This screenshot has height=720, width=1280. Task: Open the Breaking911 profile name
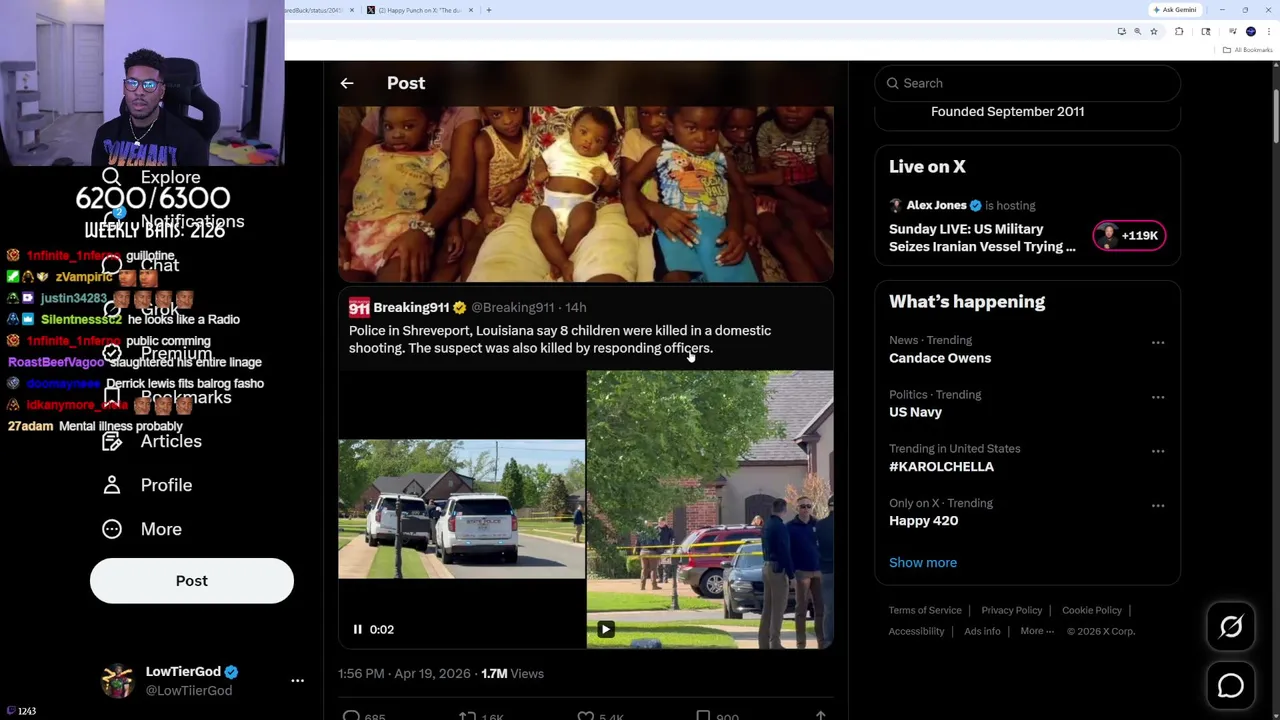pyautogui.click(x=411, y=307)
